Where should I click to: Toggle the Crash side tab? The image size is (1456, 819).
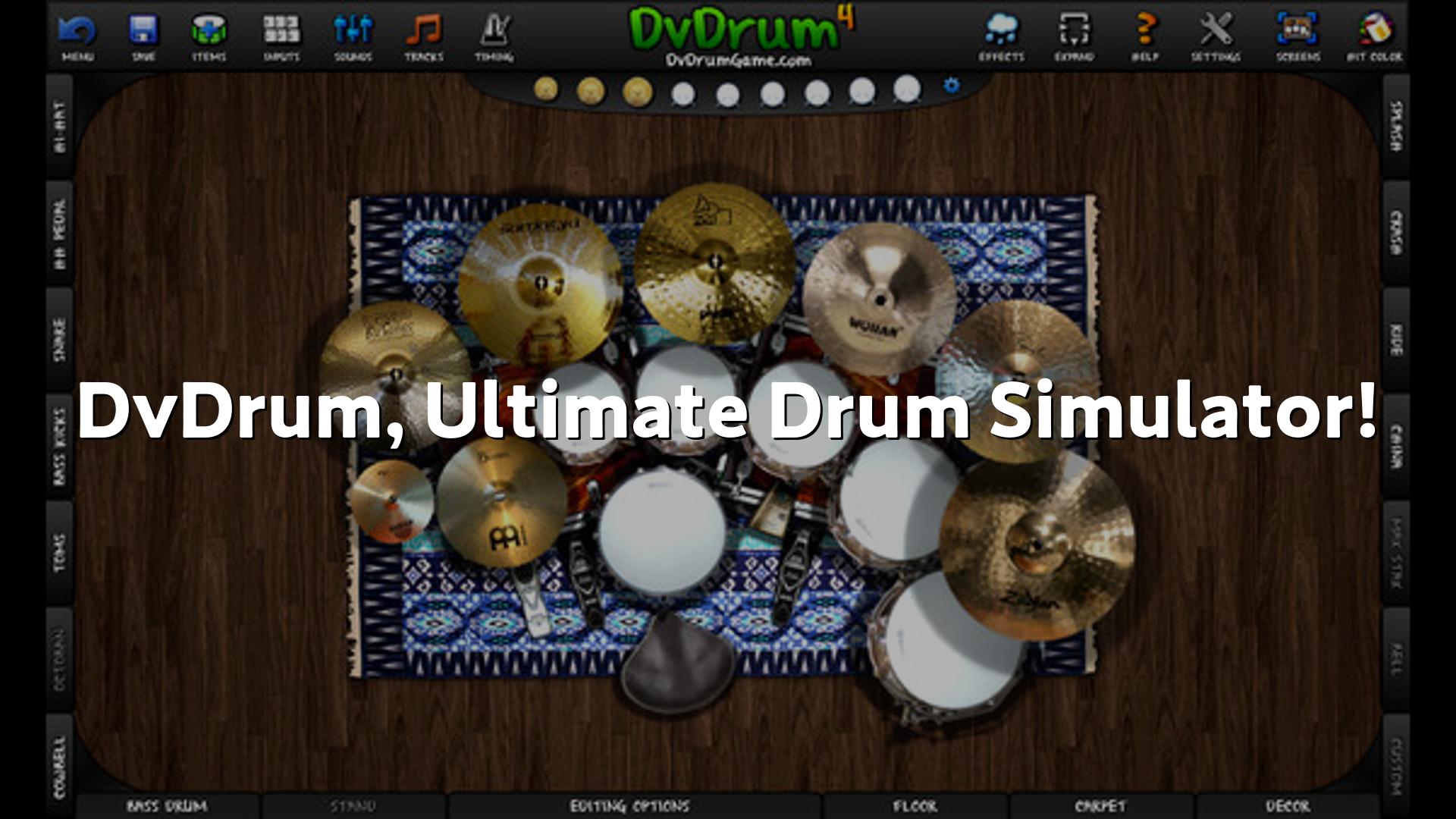click(1395, 233)
